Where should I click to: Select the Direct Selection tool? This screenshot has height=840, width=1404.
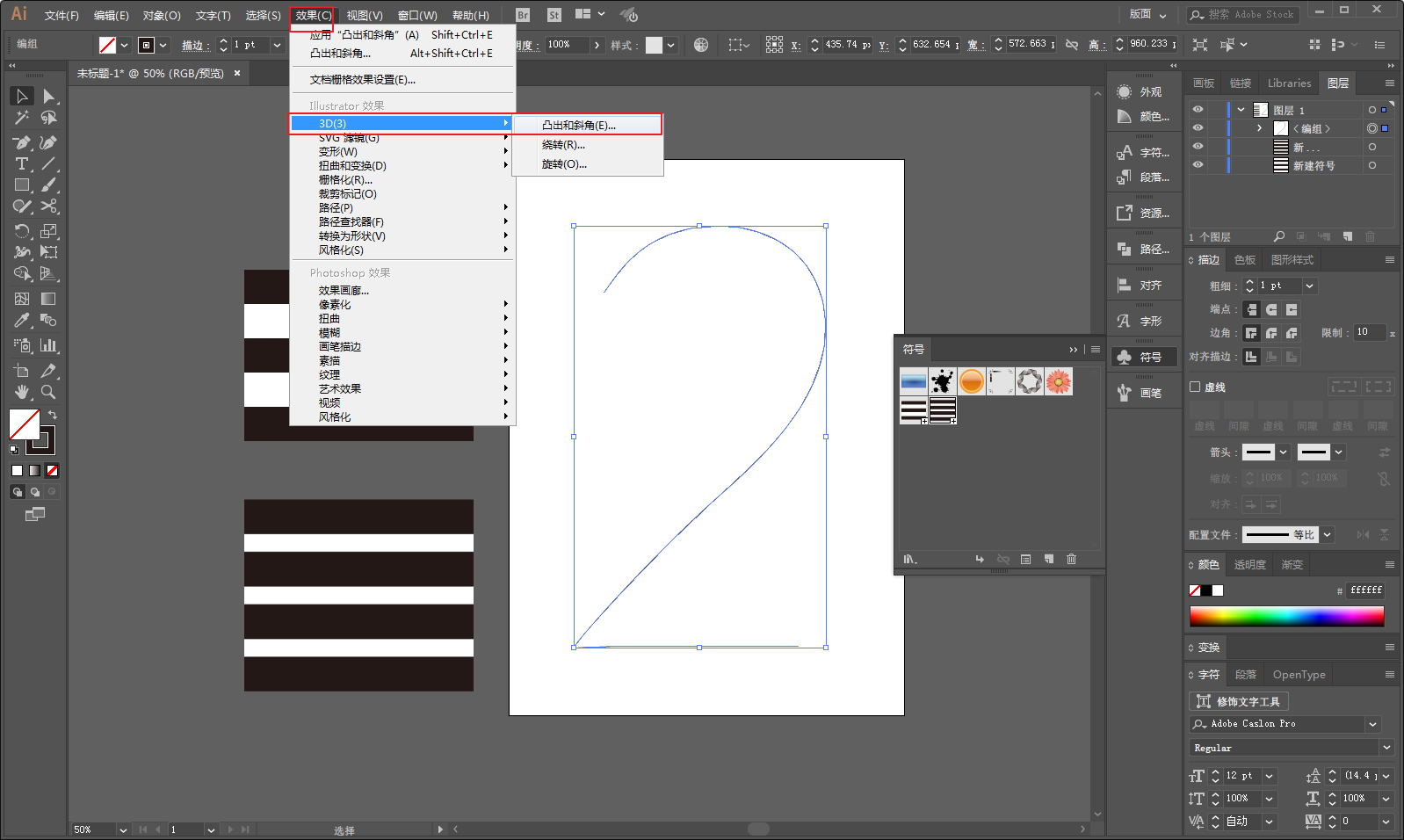click(49, 96)
